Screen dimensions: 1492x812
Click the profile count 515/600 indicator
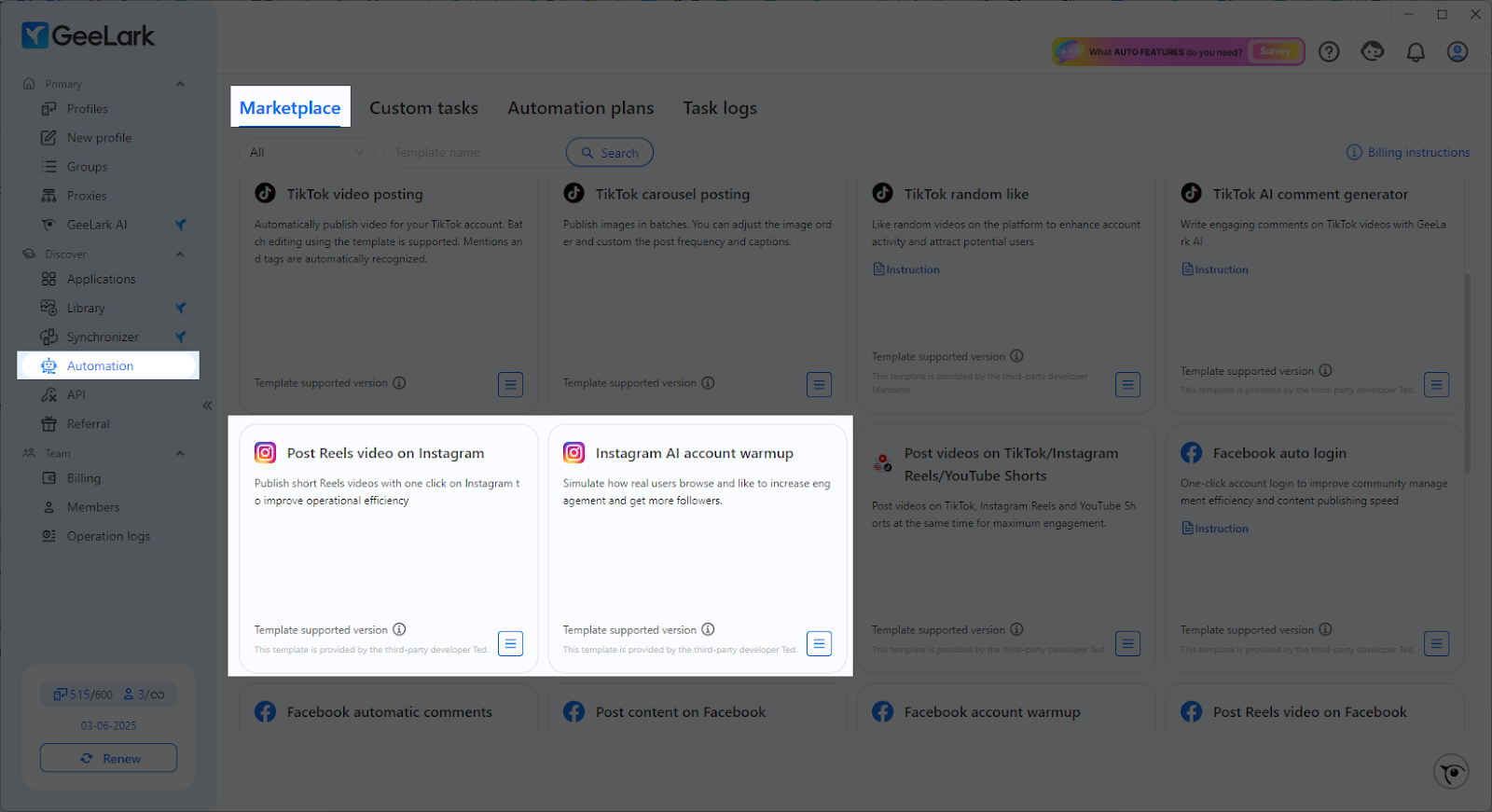click(x=82, y=695)
